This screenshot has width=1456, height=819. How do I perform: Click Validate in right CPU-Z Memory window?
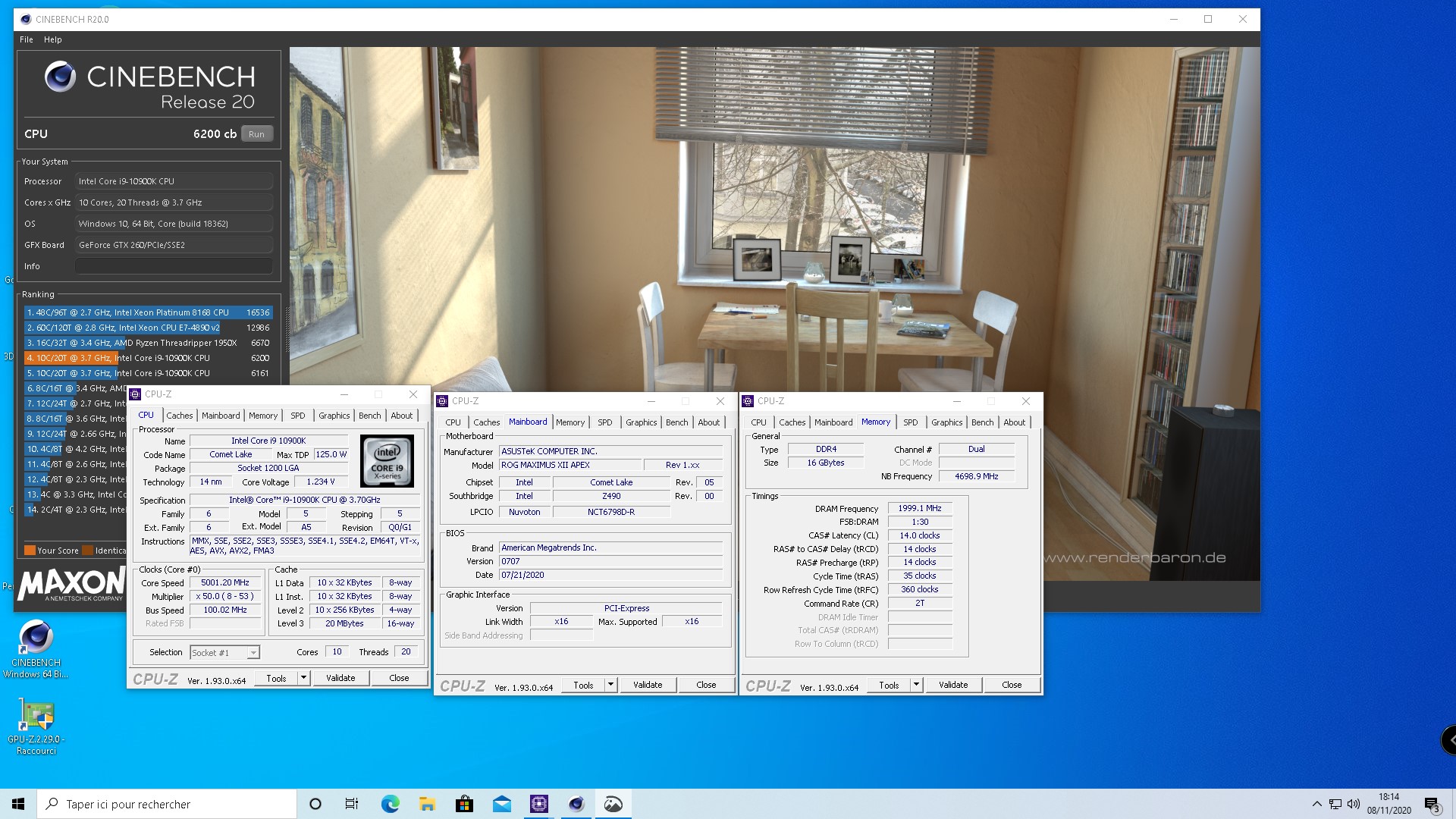tap(953, 685)
